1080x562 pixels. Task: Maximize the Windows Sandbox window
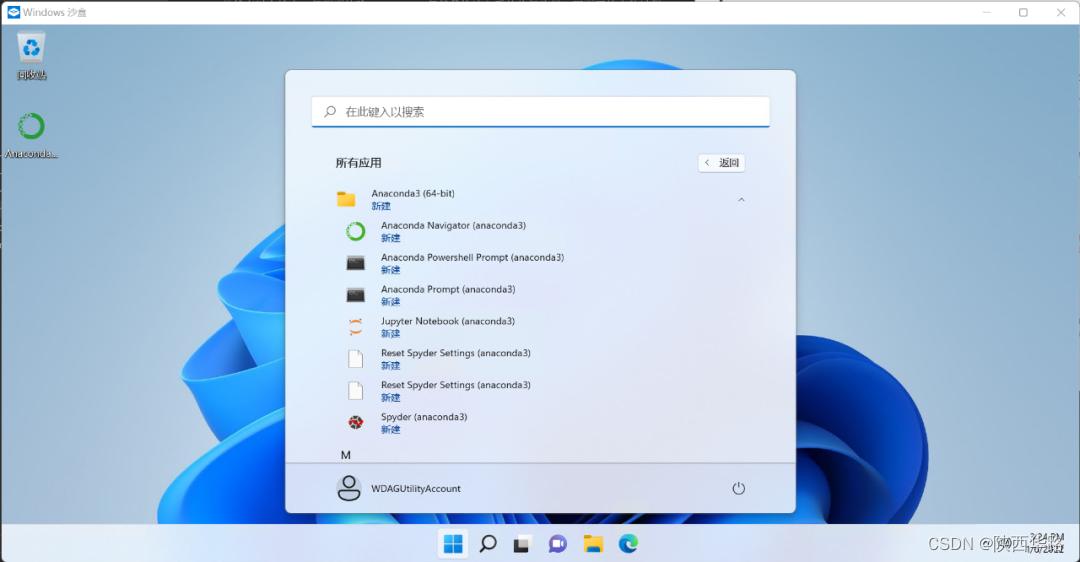click(x=1024, y=12)
